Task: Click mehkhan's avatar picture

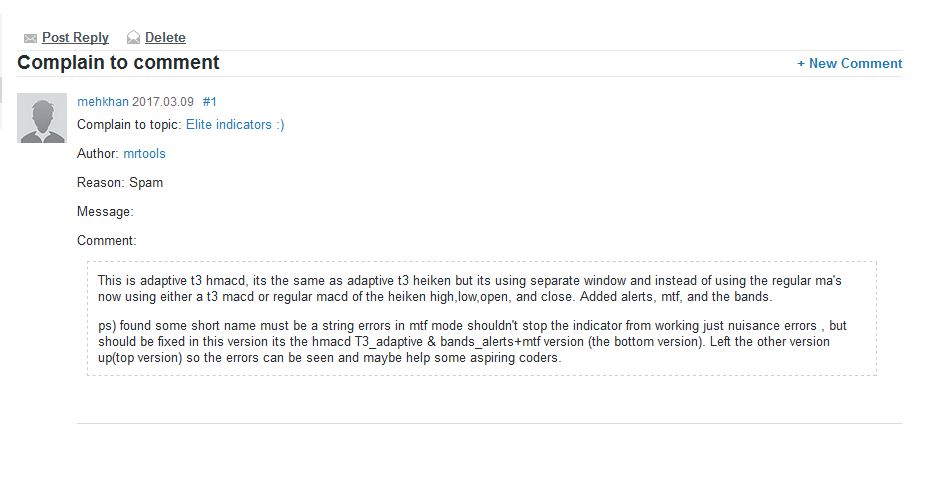Action: point(42,119)
